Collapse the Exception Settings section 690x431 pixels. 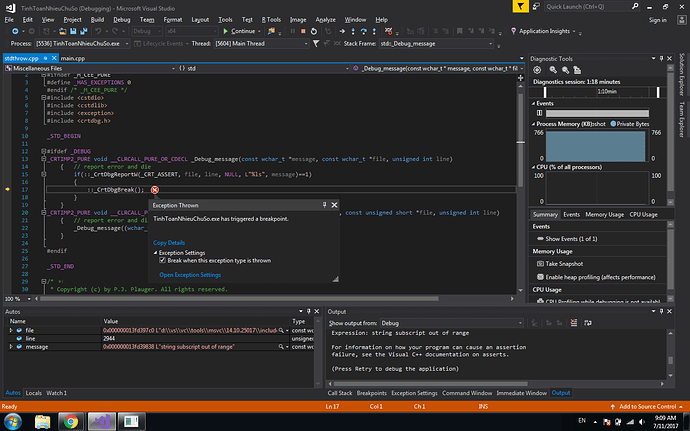click(x=155, y=252)
